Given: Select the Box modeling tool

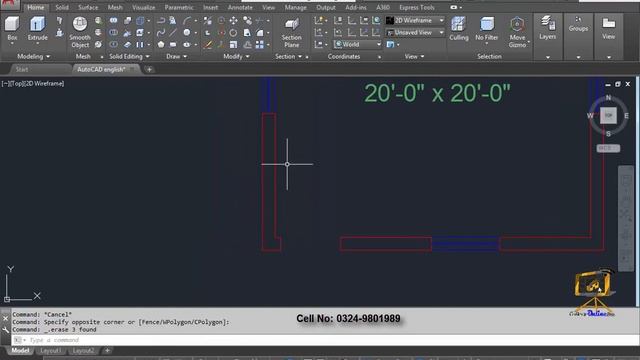Looking at the screenshot, I should [12, 29].
